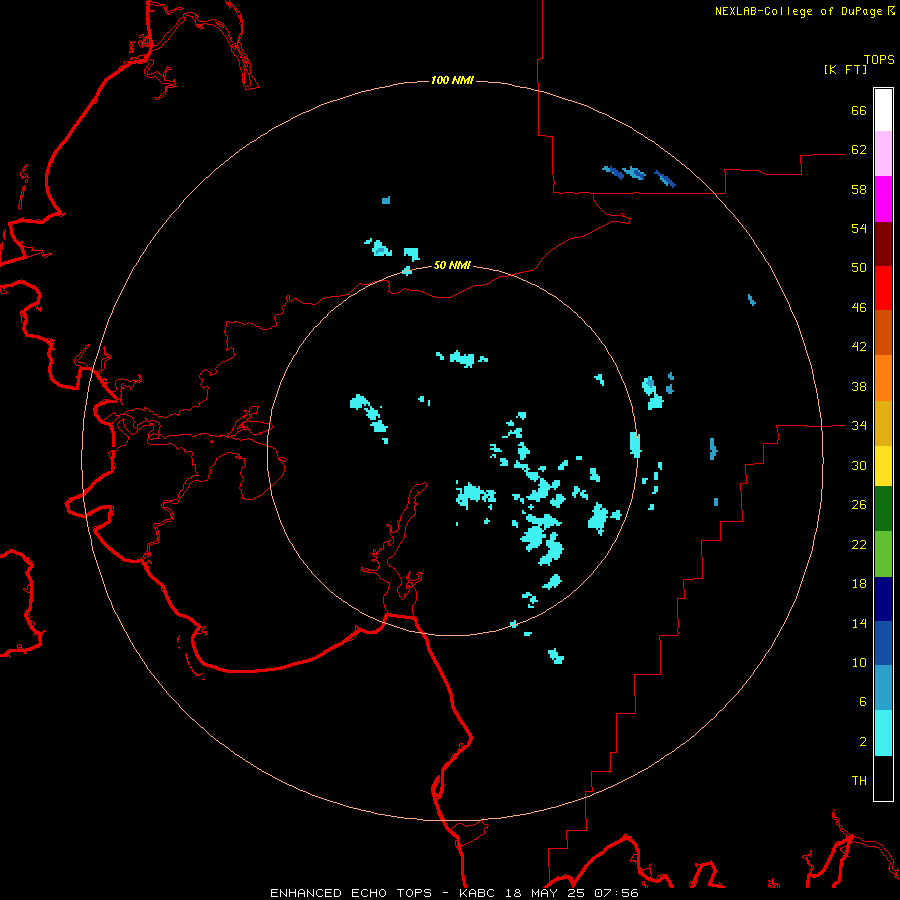Click the 66 legend value
The image size is (900, 900).
pyautogui.click(x=859, y=110)
